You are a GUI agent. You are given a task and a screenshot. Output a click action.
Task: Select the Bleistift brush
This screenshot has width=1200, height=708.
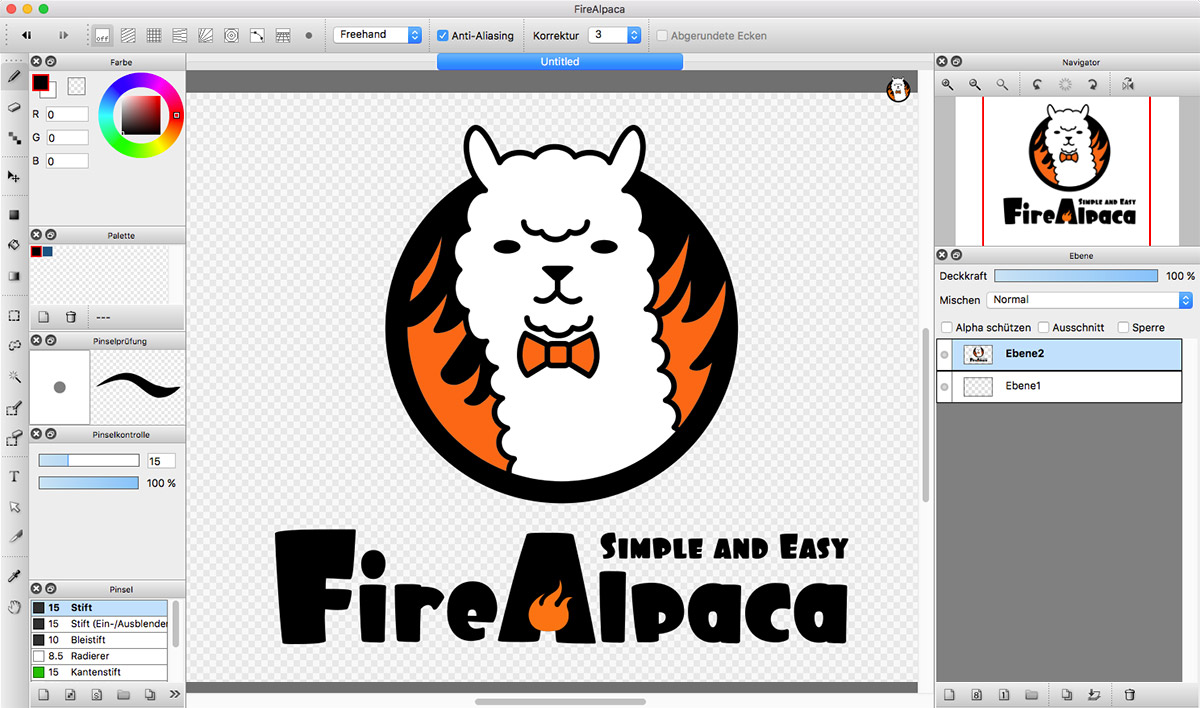click(101, 640)
